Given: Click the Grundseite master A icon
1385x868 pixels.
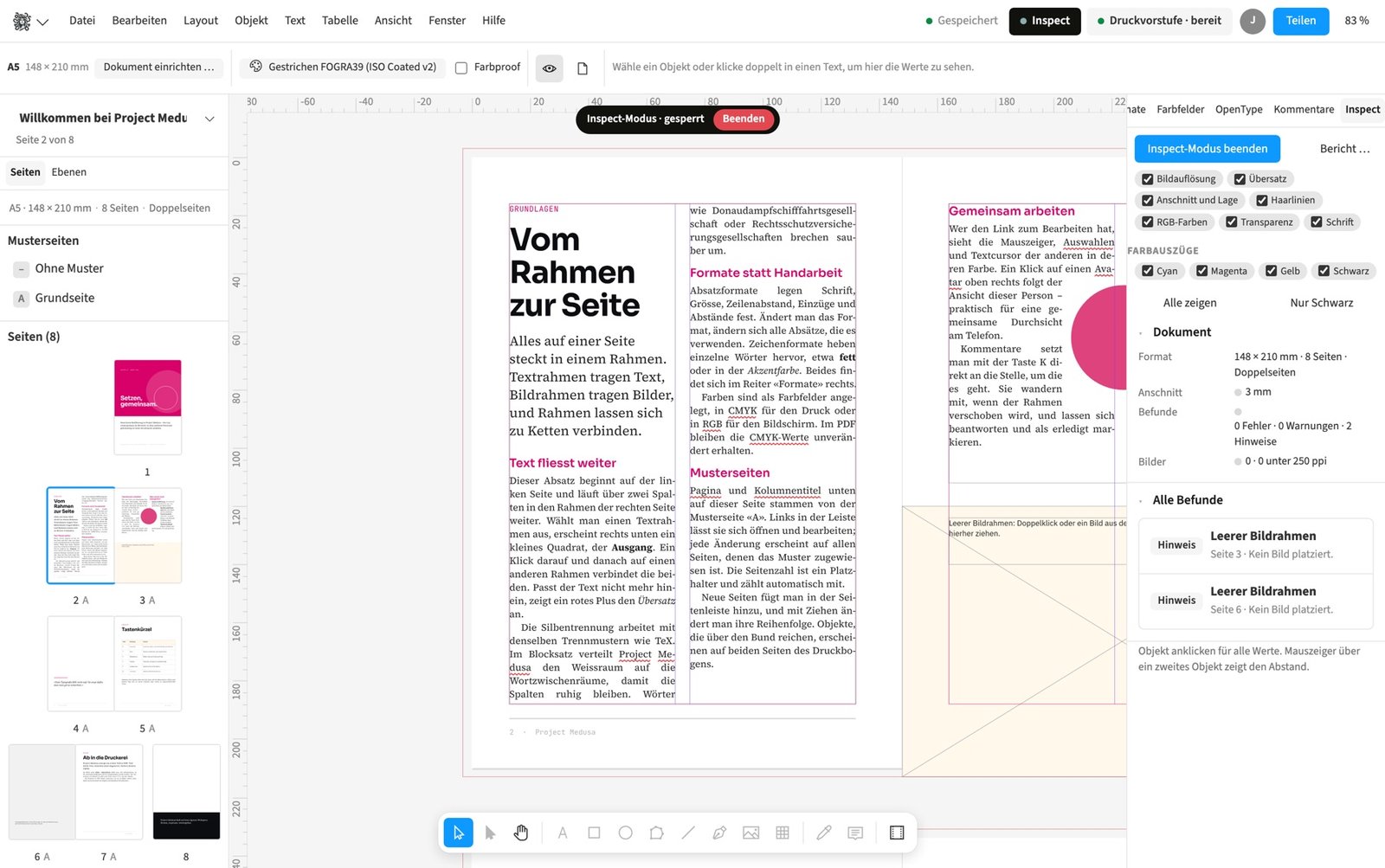Looking at the screenshot, I should tap(22, 299).
